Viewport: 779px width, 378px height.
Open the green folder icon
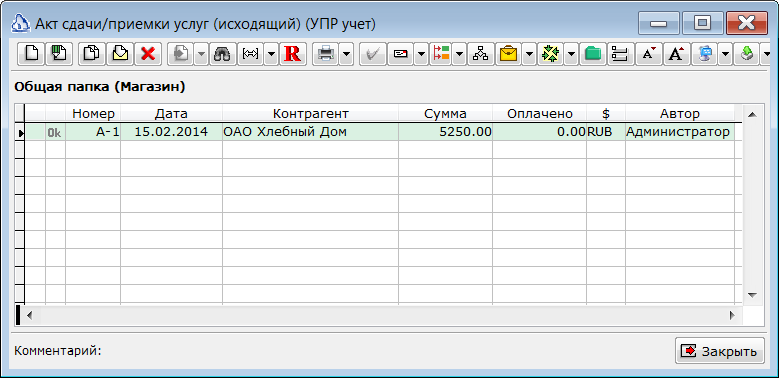(592, 53)
